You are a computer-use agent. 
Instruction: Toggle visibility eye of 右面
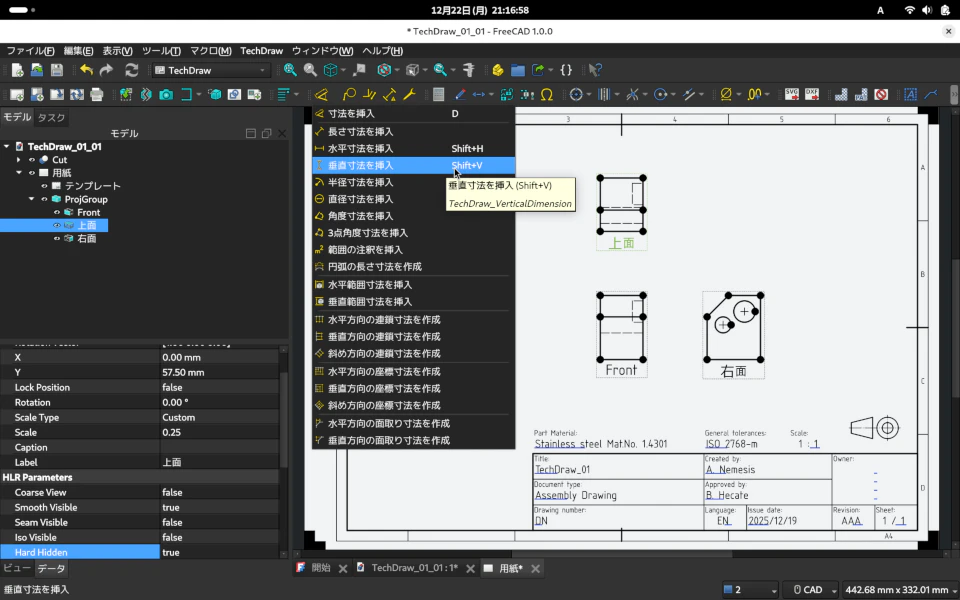(57, 239)
